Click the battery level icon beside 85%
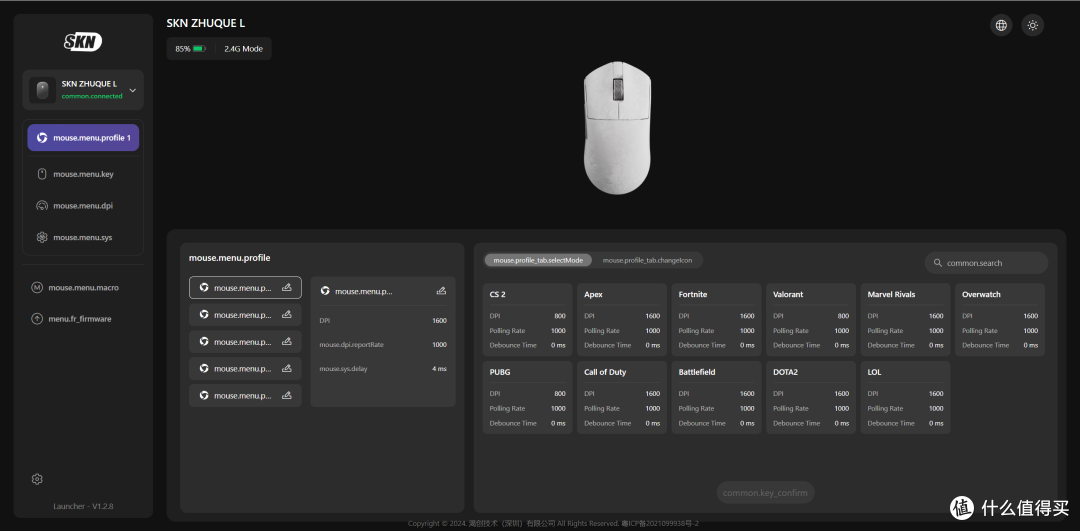The height and width of the screenshot is (531, 1080). pos(200,49)
